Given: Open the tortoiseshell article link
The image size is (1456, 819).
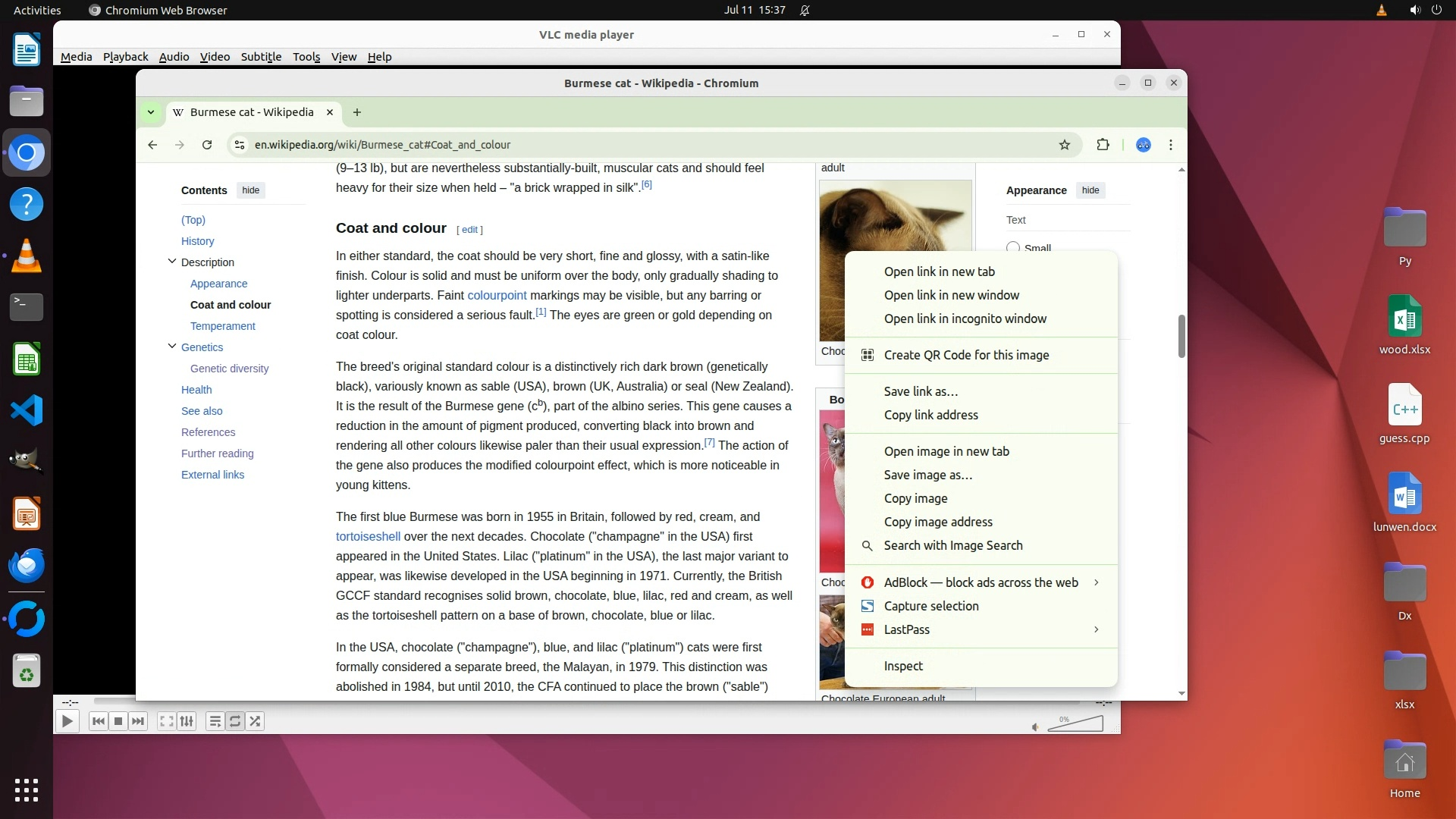Looking at the screenshot, I should (x=368, y=536).
